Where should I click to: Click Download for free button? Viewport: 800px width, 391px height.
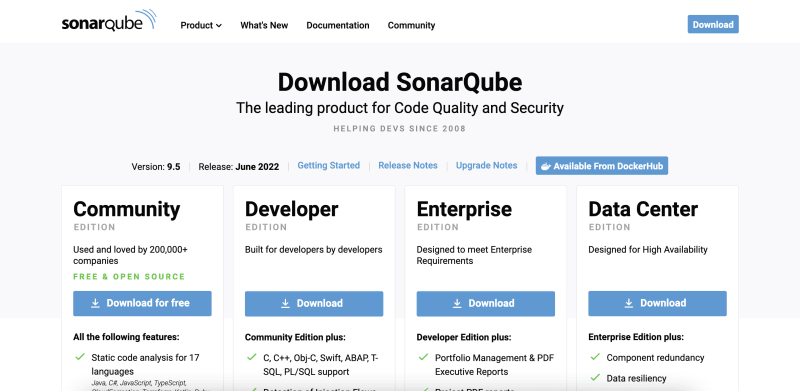tap(142, 303)
